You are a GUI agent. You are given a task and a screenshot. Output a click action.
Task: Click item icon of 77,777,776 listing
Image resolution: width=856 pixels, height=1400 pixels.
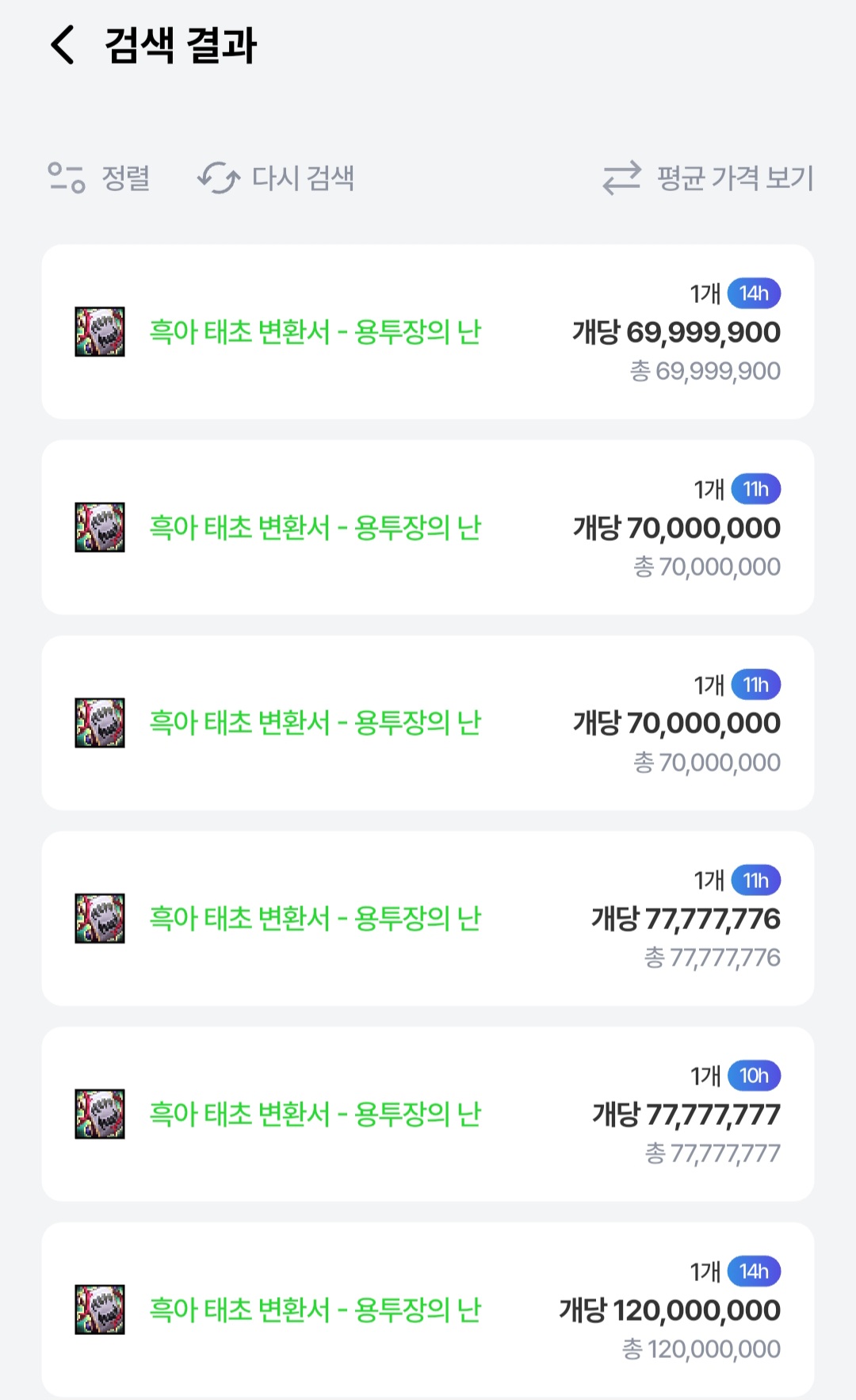pos(100,918)
